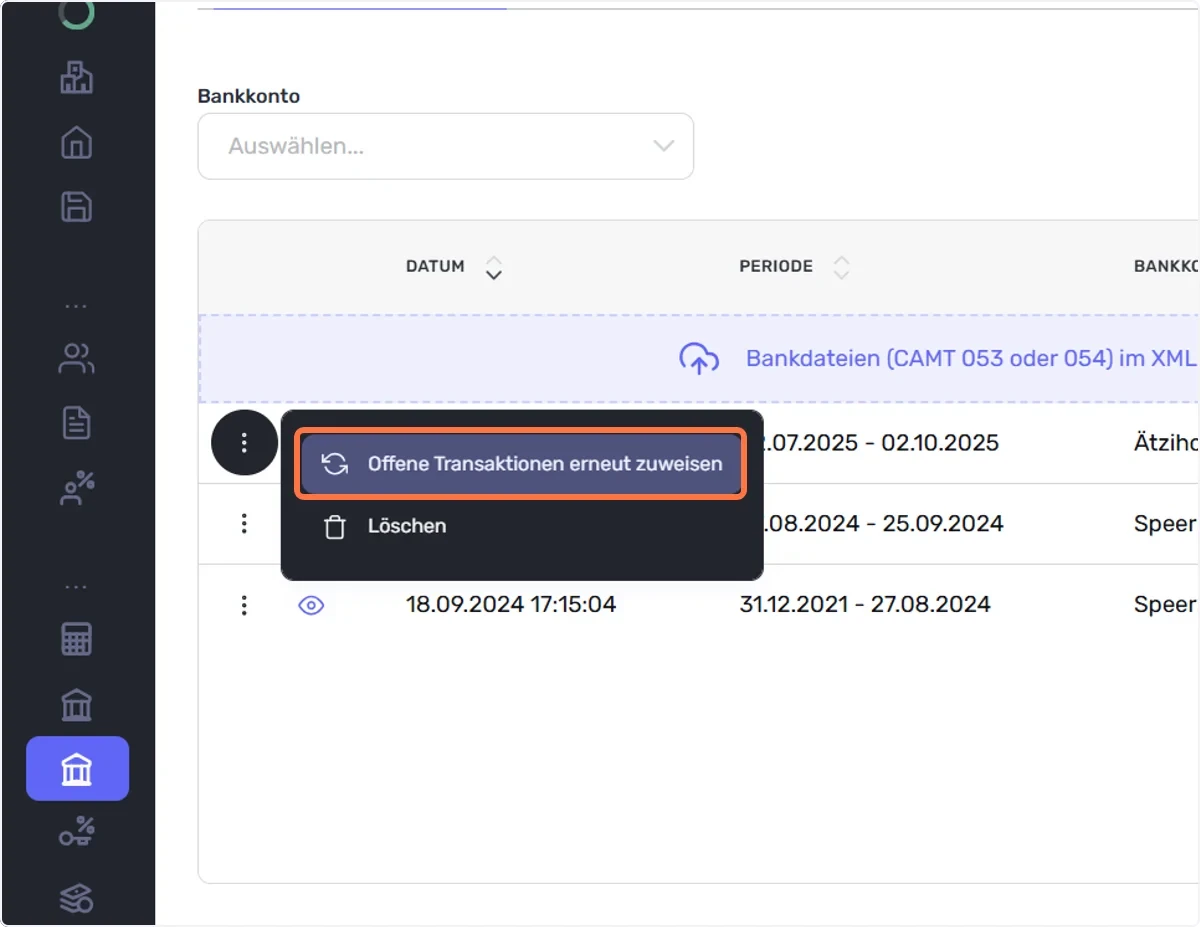Screen dimensions: 1200x927
Task: Click the period ending 02.10.2025
Action: pos(882,442)
